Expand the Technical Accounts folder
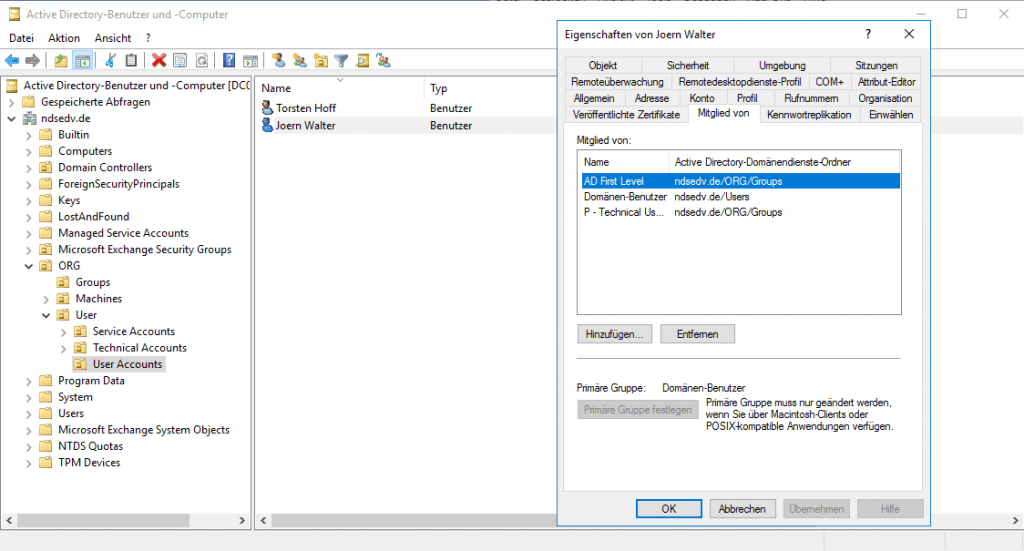 [x=63, y=348]
